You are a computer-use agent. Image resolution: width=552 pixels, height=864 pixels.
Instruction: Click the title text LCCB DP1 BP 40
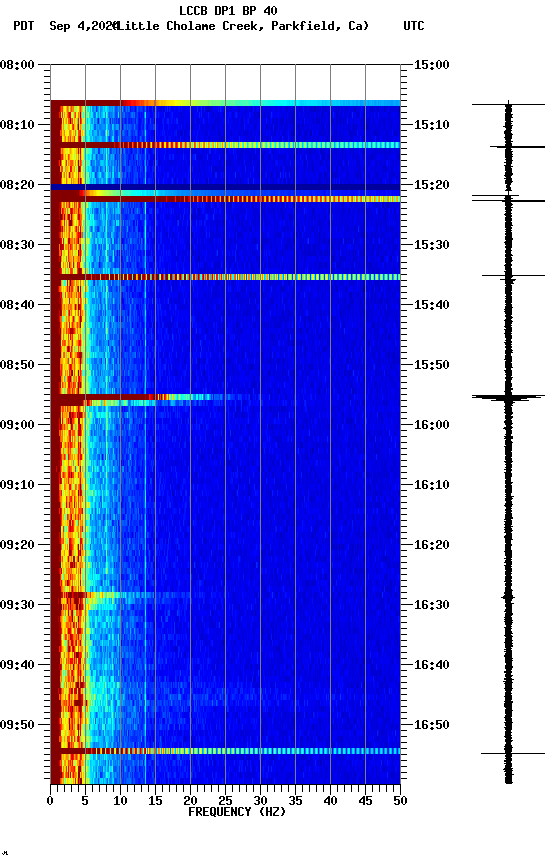[x=228, y=10]
